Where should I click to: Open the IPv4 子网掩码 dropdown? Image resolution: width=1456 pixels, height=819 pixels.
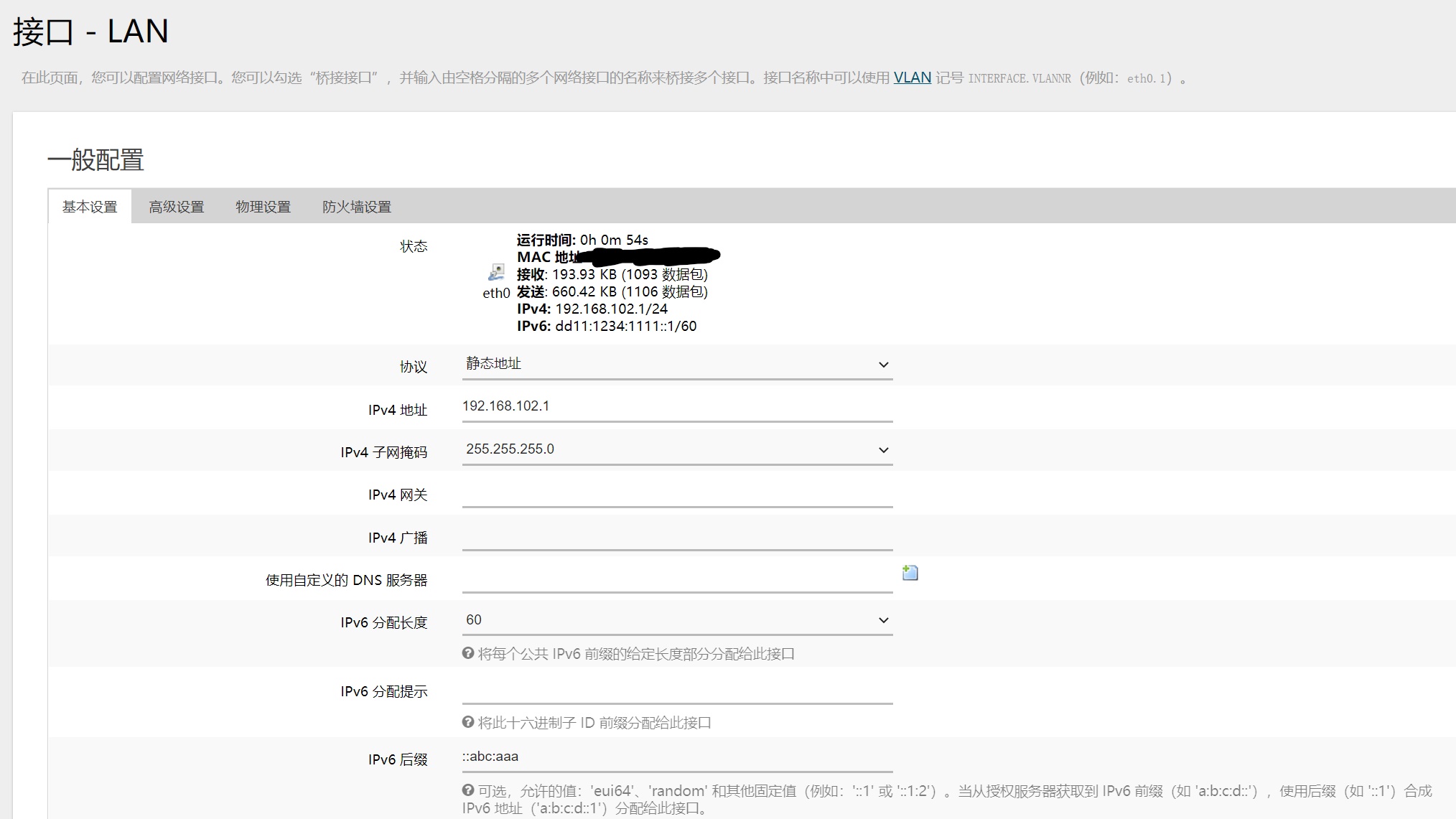pos(676,449)
